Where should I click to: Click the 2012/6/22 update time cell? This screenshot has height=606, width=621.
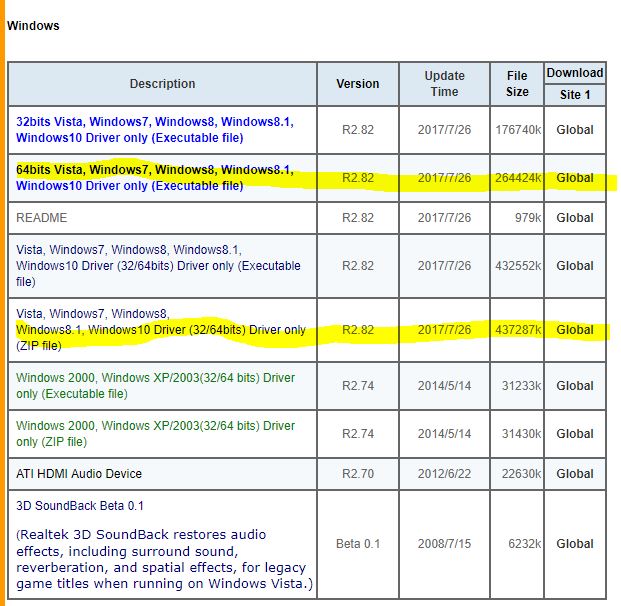tap(444, 473)
